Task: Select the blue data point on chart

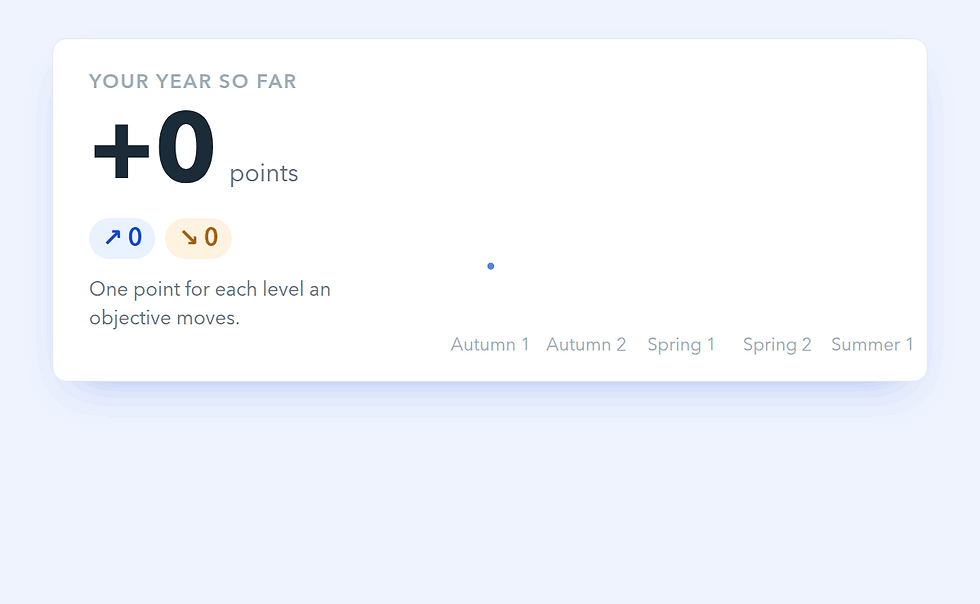Action: coord(491,266)
